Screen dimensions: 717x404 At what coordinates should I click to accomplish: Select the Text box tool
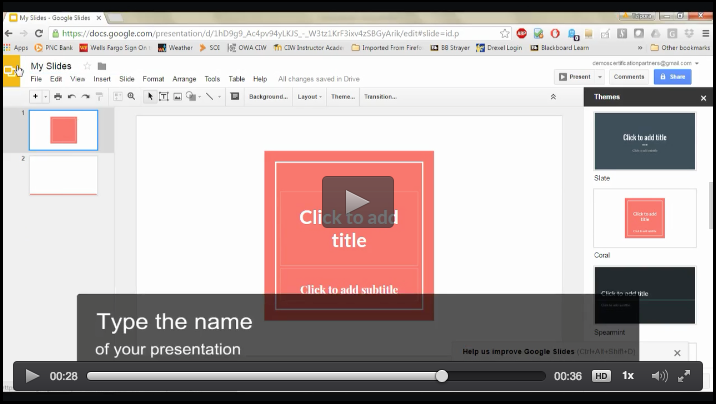164,96
